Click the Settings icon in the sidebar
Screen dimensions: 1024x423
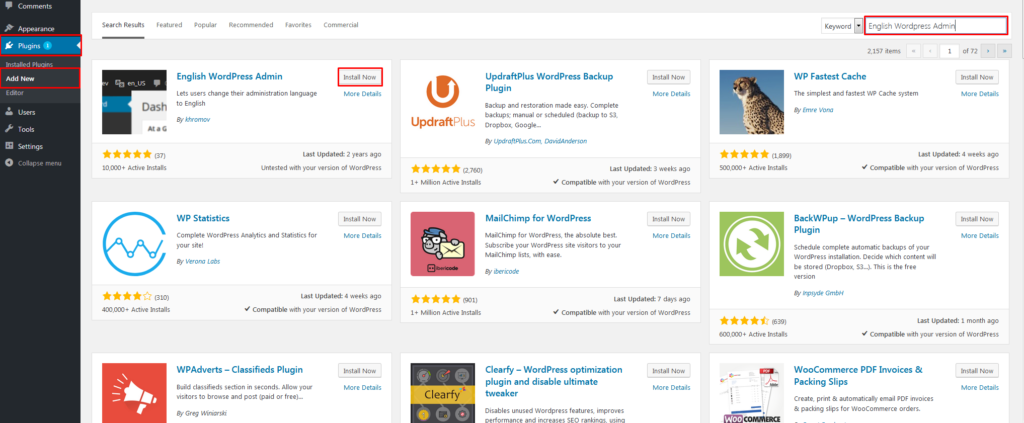[8, 146]
